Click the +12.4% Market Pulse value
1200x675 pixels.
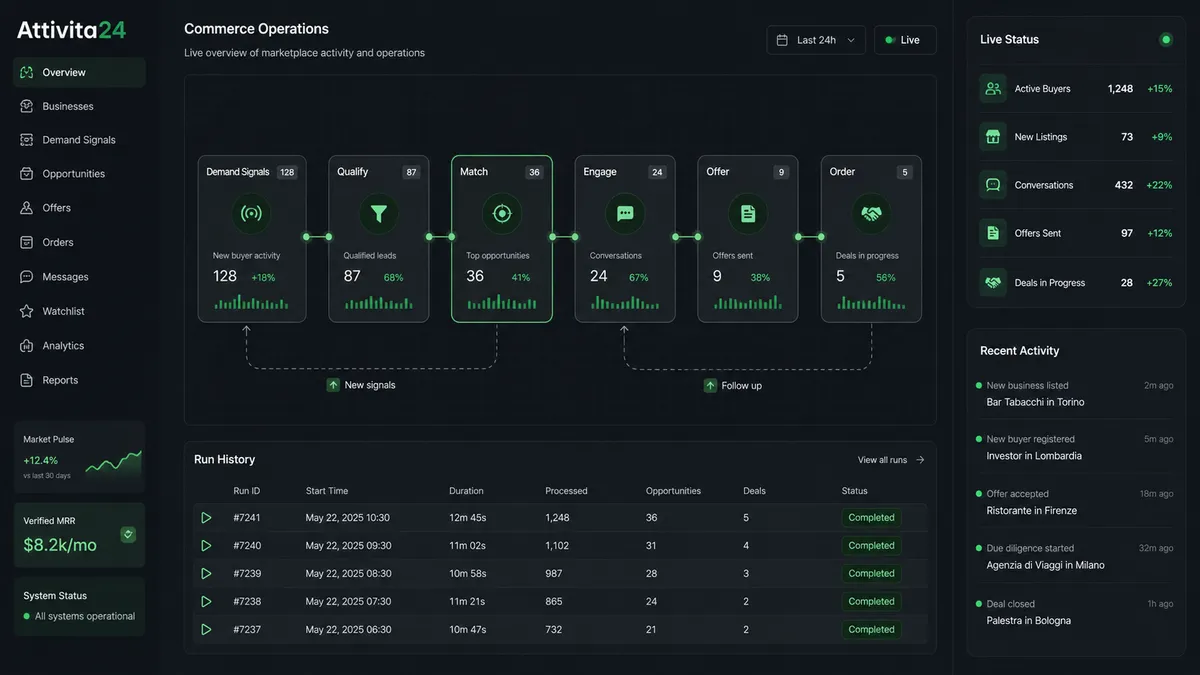click(x=41, y=461)
